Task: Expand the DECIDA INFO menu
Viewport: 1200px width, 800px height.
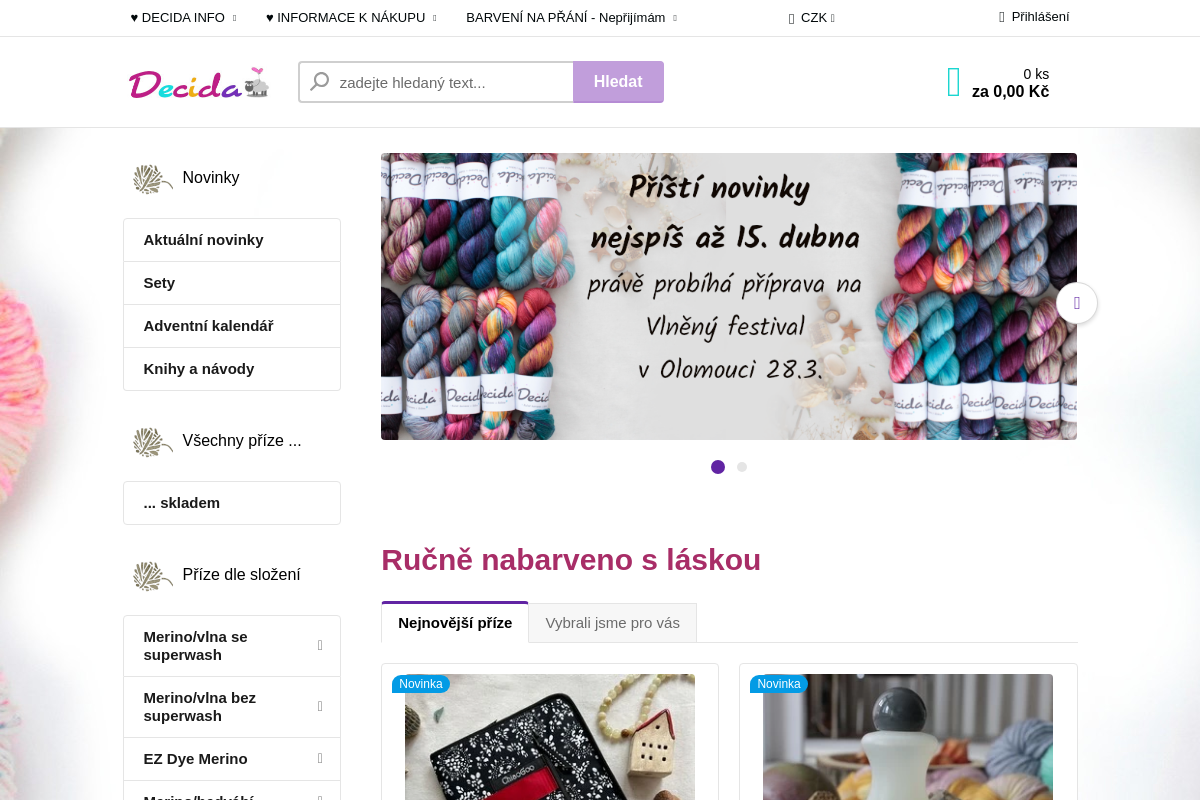Action: pyautogui.click(x=184, y=18)
